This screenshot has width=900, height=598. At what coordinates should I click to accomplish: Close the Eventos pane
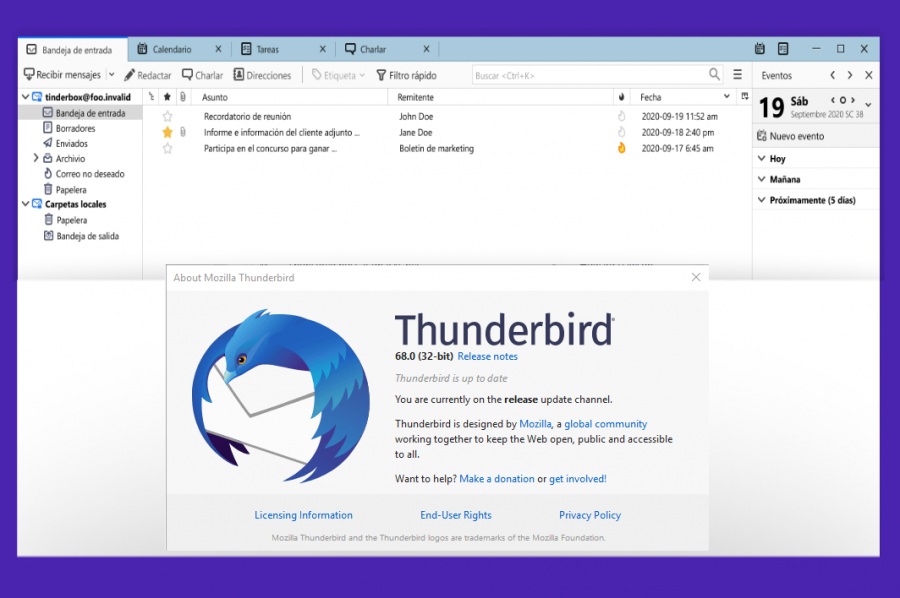(868, 75)
